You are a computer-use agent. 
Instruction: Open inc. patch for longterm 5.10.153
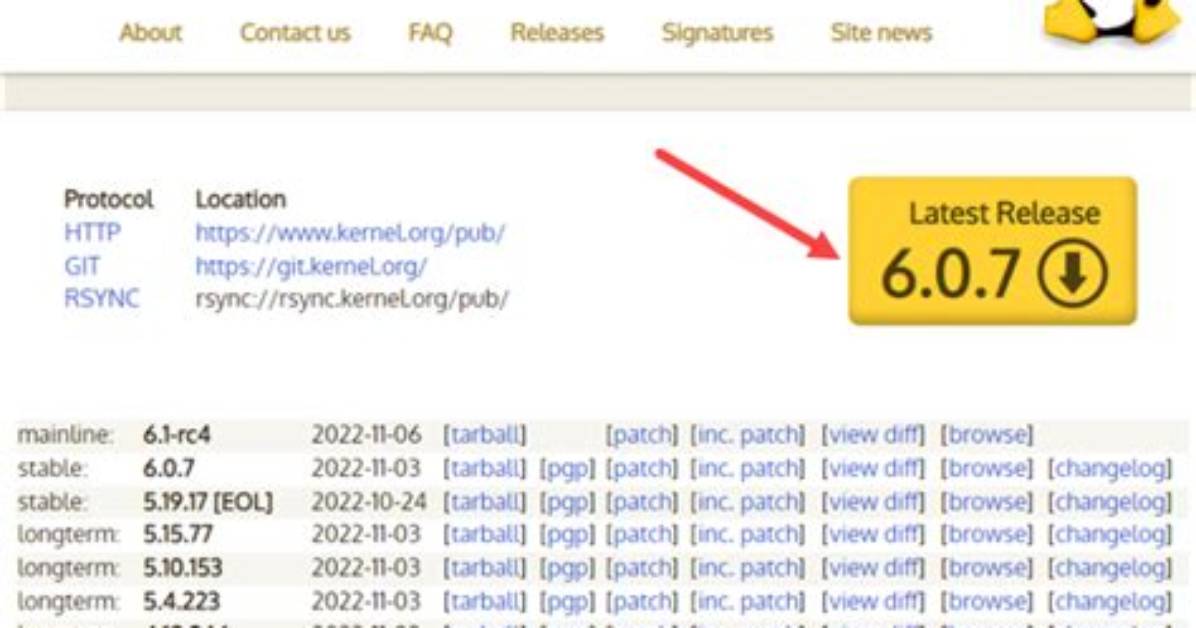point(748,568)
